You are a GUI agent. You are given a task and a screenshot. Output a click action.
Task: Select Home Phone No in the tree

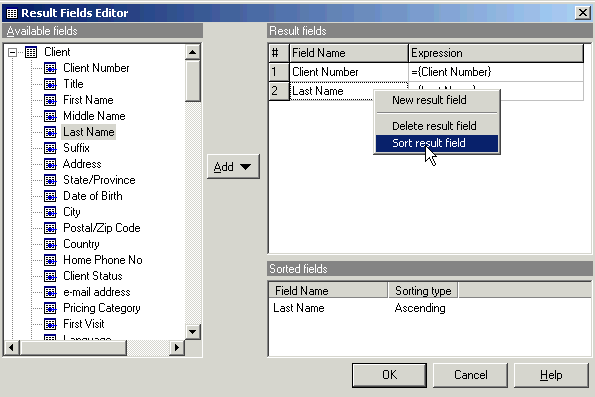[102, 260]
